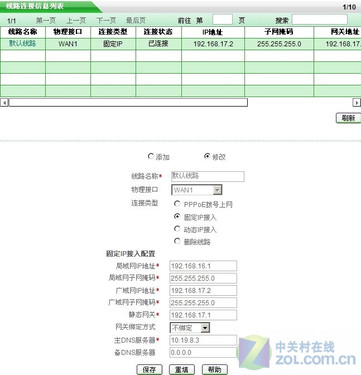The image size is (361, 375).
Task: Click the 线路名称 input field
Action: click(x=208, y=176)
